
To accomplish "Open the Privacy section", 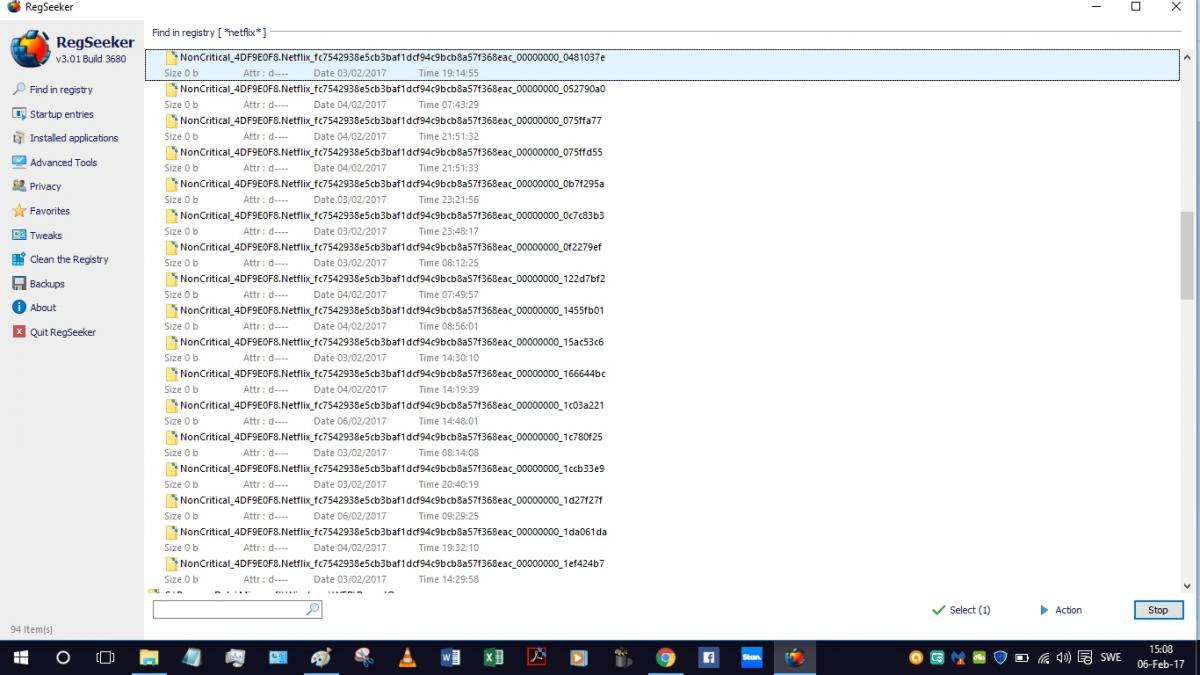I will pos(37,186).
